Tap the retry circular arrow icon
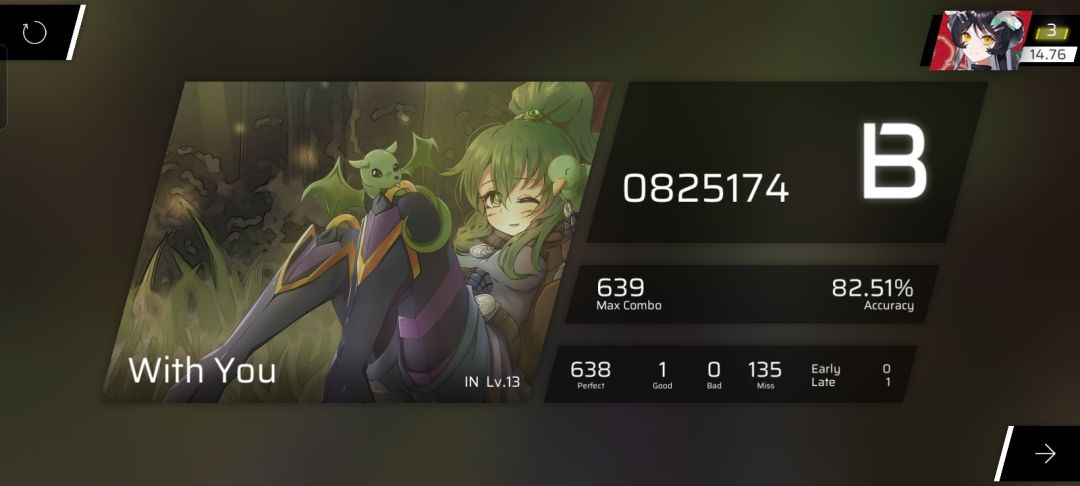The image size is (1080, 486). (x=34, y=32)
